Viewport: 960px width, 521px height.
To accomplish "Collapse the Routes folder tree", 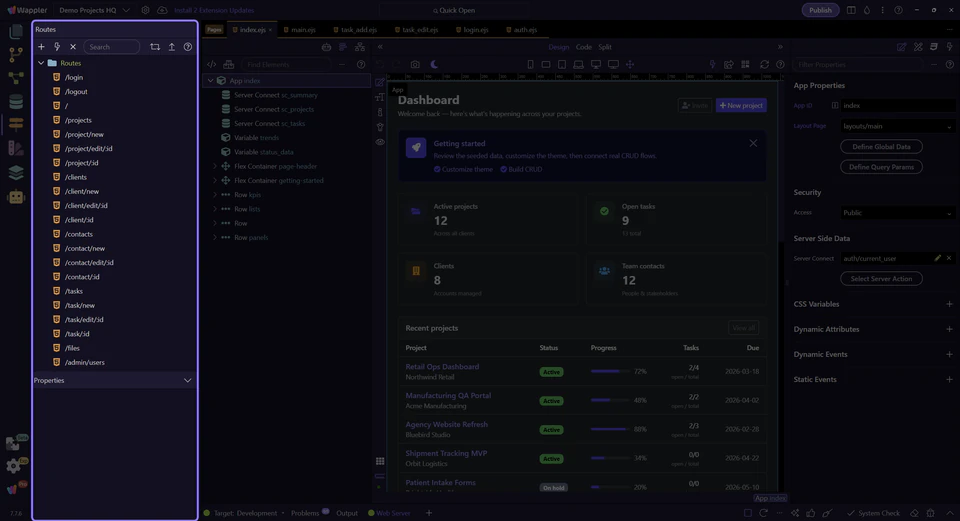I will (41, 63).
